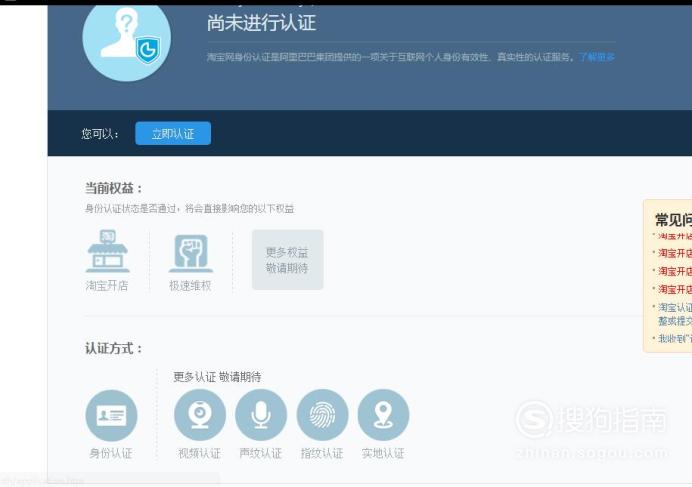Click the unverified user avatar icon
Screen dimensions: 692x487
pyautogui.click(x=127, y=41)
